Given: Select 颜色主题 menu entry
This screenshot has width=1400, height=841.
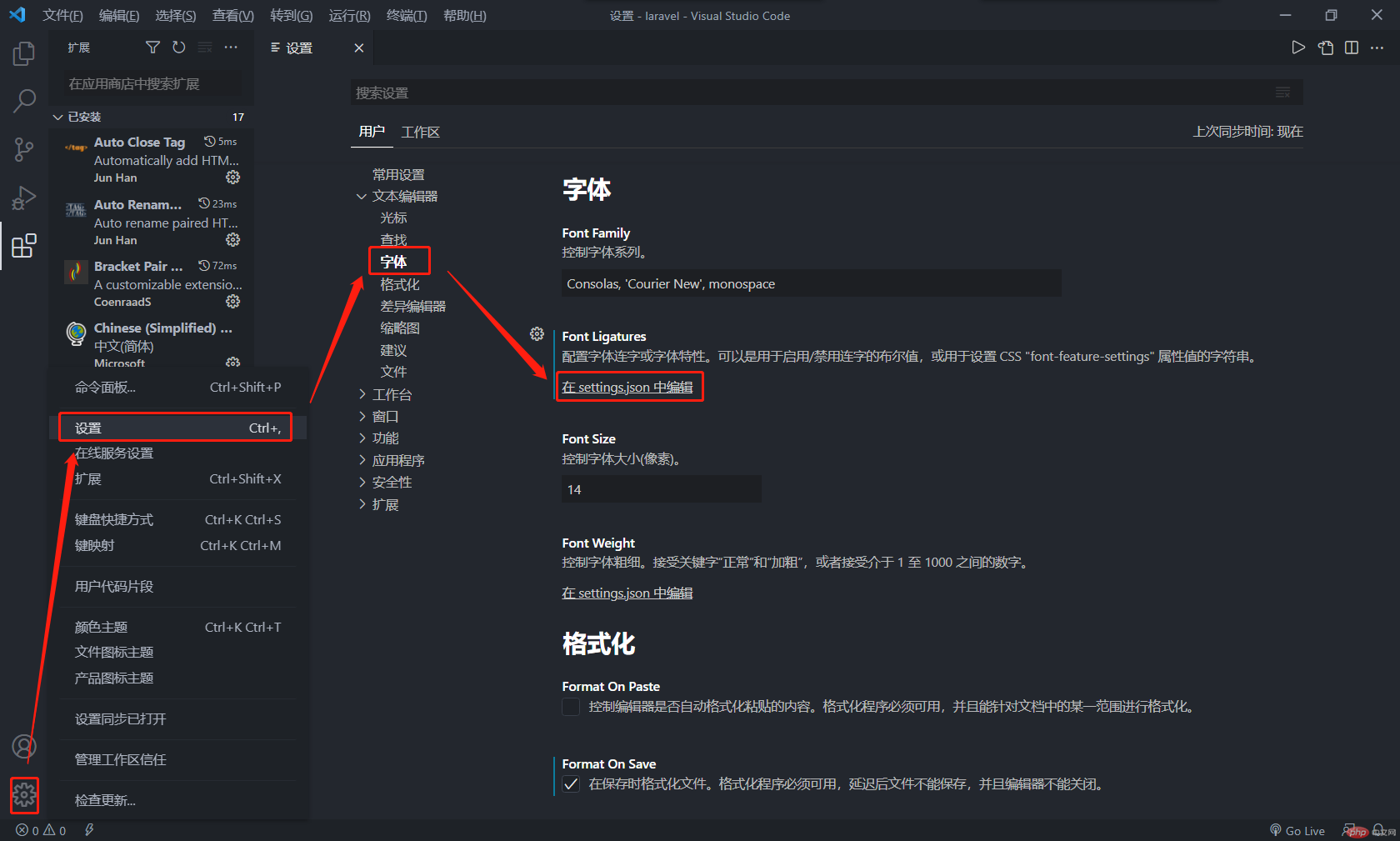Looking at the screenshot, I should pos(177,628).
